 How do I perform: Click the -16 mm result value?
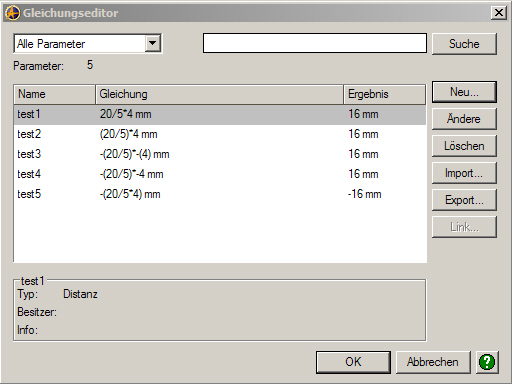[365, 194]
